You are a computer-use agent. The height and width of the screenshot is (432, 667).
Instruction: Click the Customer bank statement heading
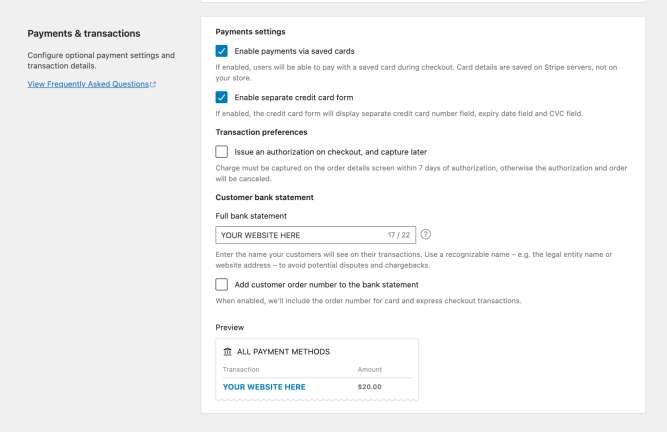tap(265, 197)
